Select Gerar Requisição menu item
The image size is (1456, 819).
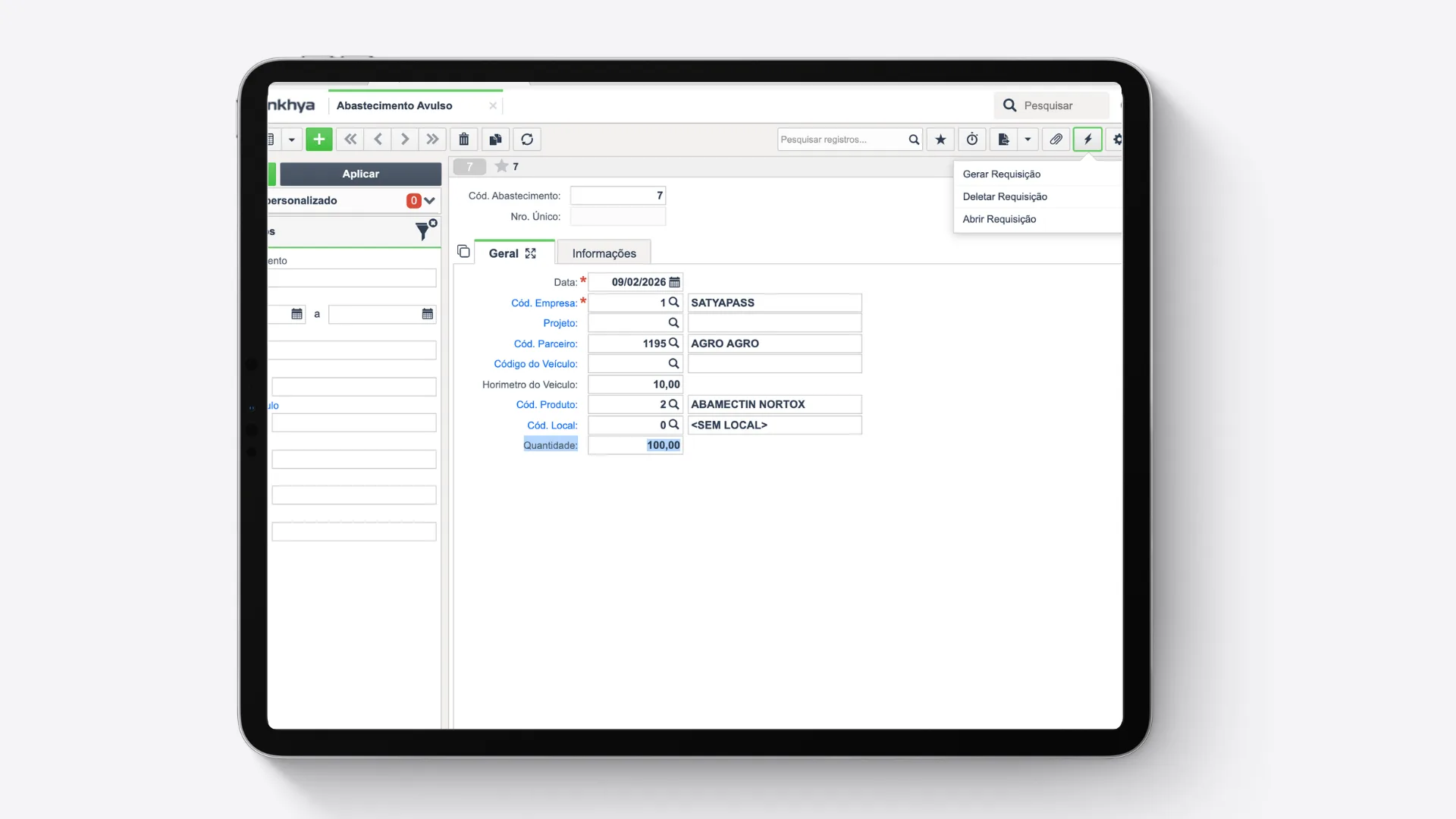point(1037,174)
